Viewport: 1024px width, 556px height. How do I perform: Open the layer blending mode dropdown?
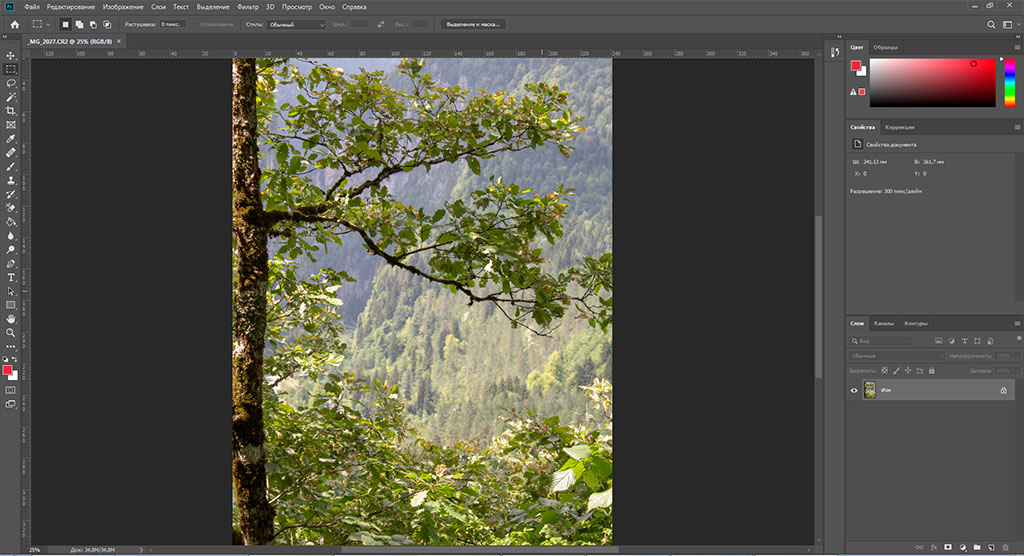[895, 356]
